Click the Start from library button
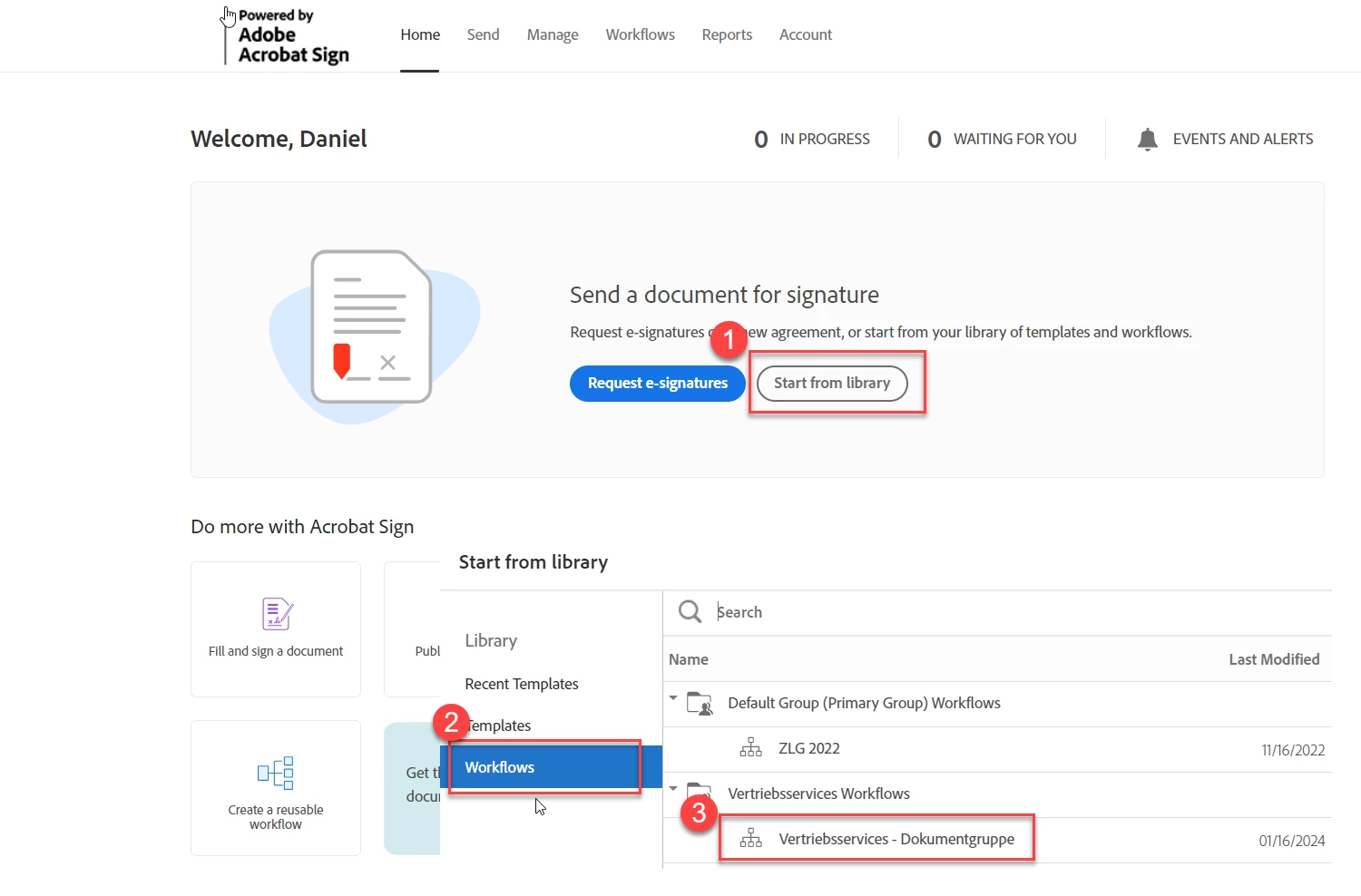 (x=832, y=383)
